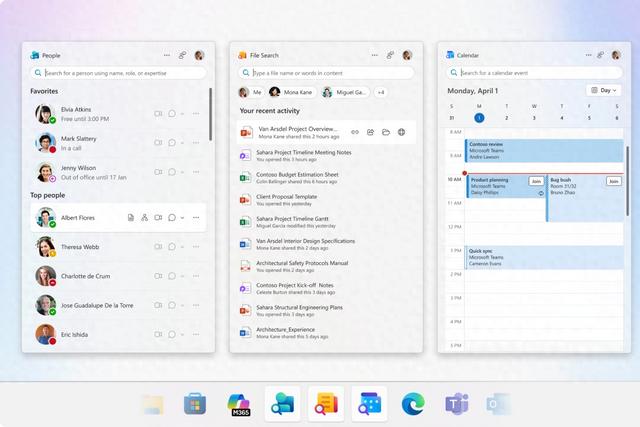Open chat with Charlotte de Crum
640x427 pixels.
pyautogui.click(x=172, y=276)
